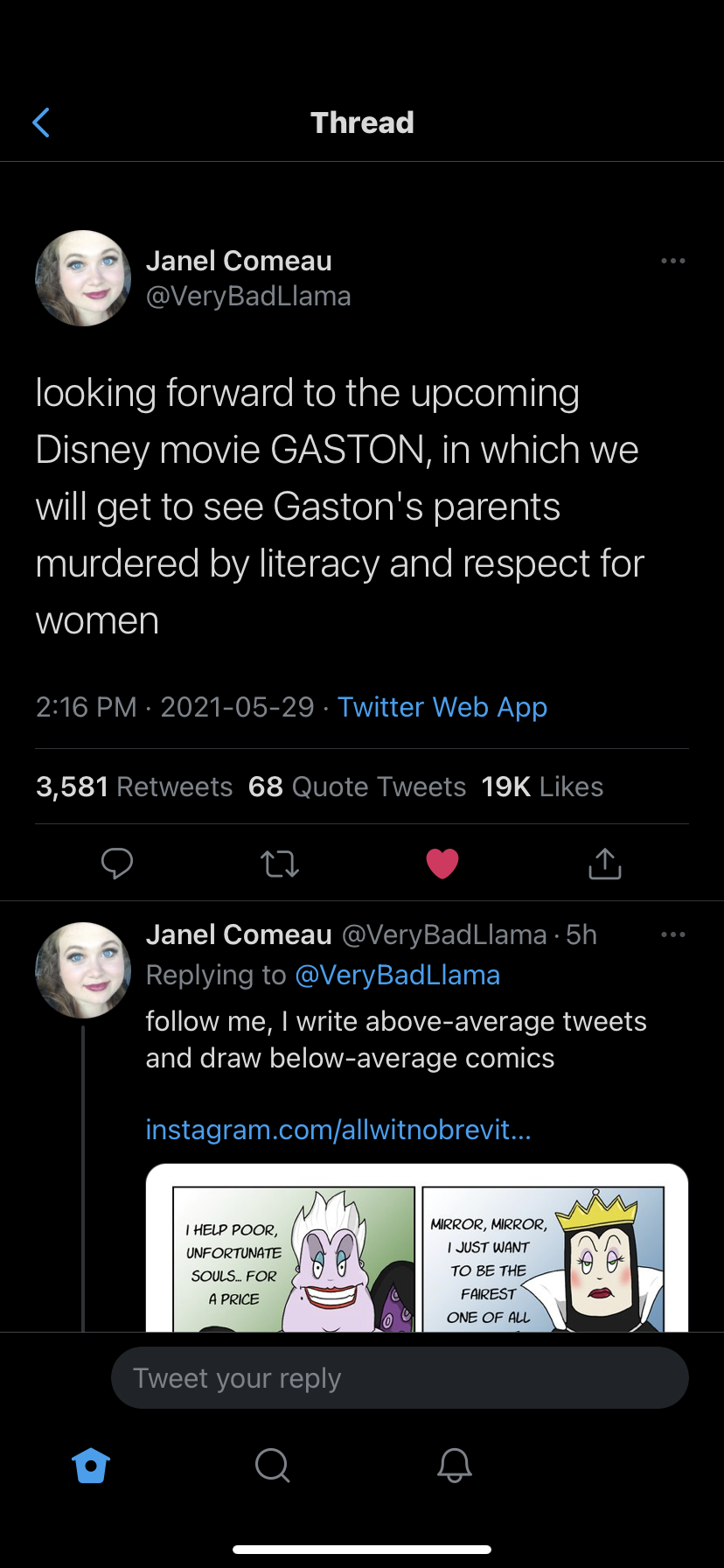
Task: Tap the reply speech bubble icon
Action: (117, 864)
